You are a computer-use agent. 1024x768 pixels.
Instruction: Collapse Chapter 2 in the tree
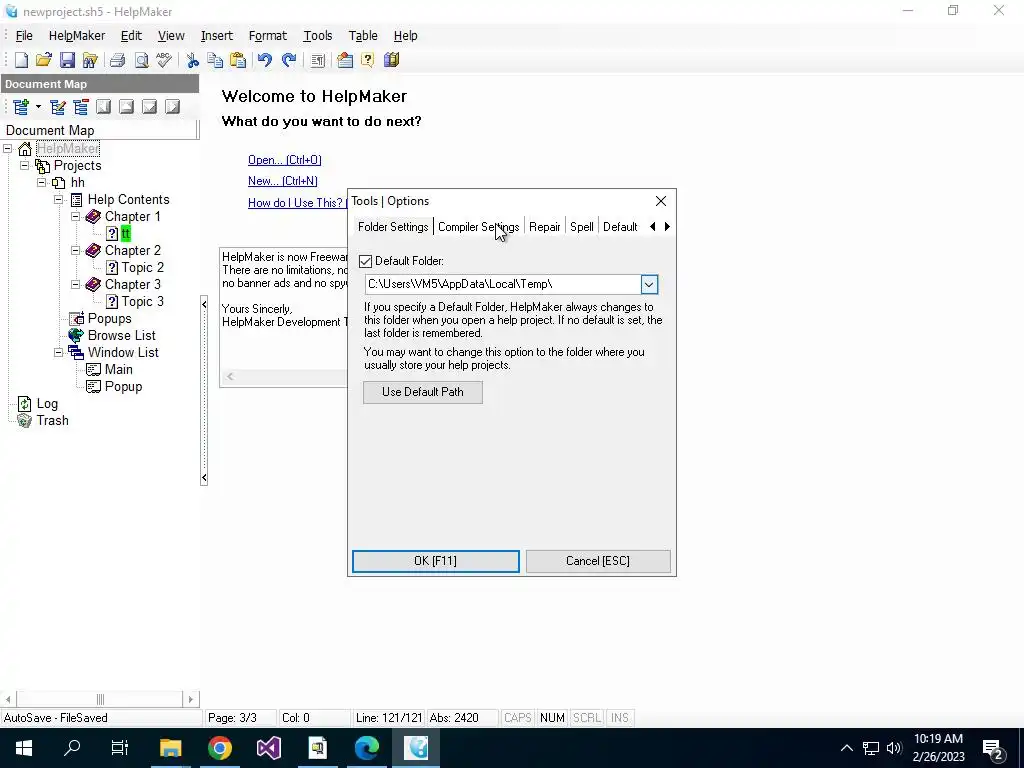[76, 250]
